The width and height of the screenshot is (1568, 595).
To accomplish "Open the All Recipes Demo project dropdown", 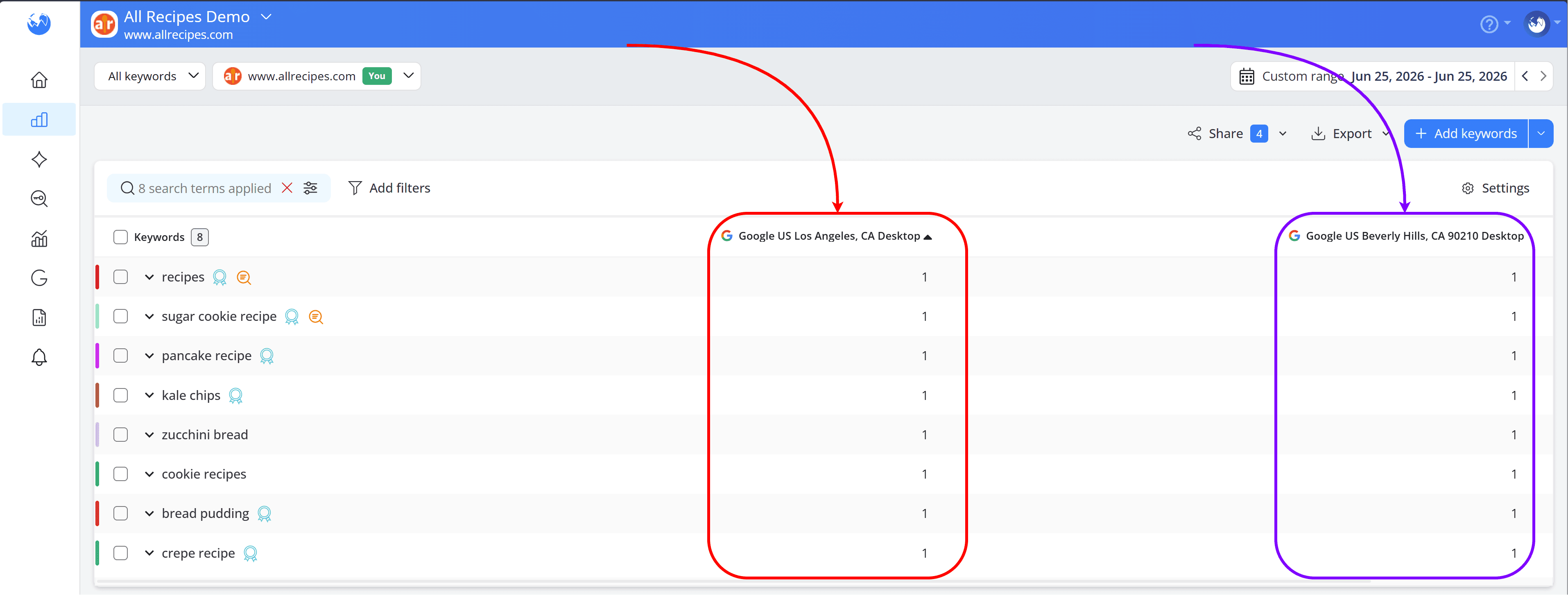I will point(265,17).
